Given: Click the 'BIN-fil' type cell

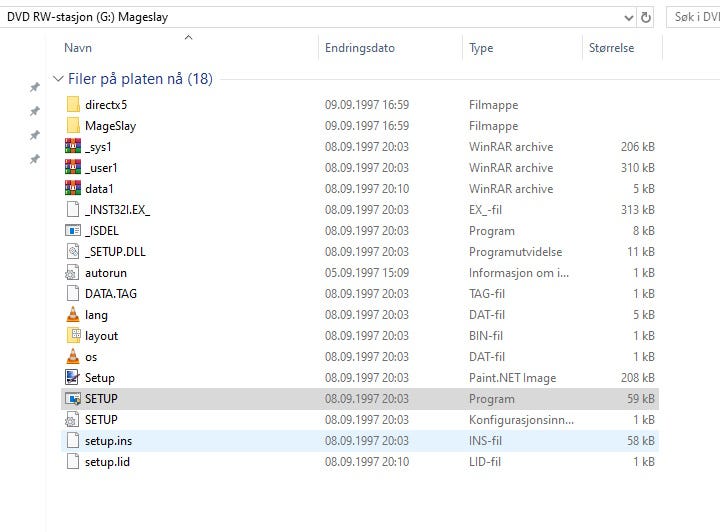Looking at the screenshot, I should [486, 336].
